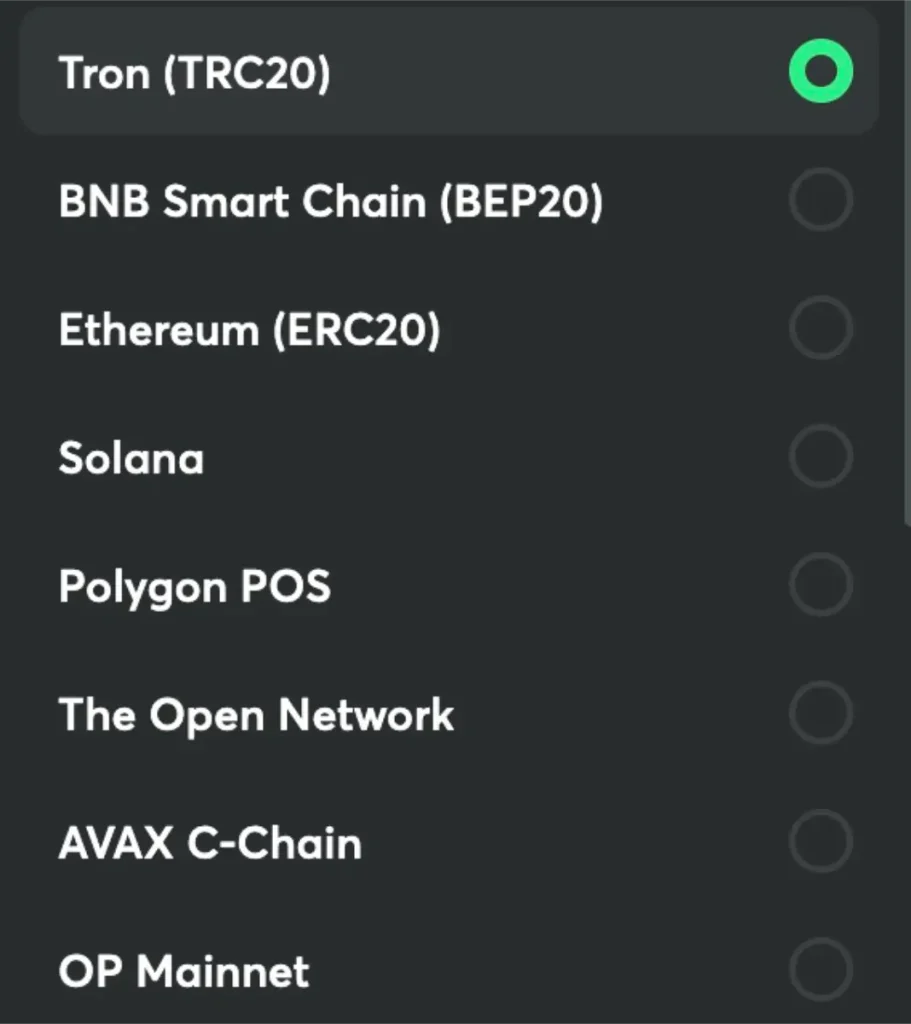Choose The Open Network entry
Image resolution: width=911 pixels, height=1024 pixels.
pos(450,713)
